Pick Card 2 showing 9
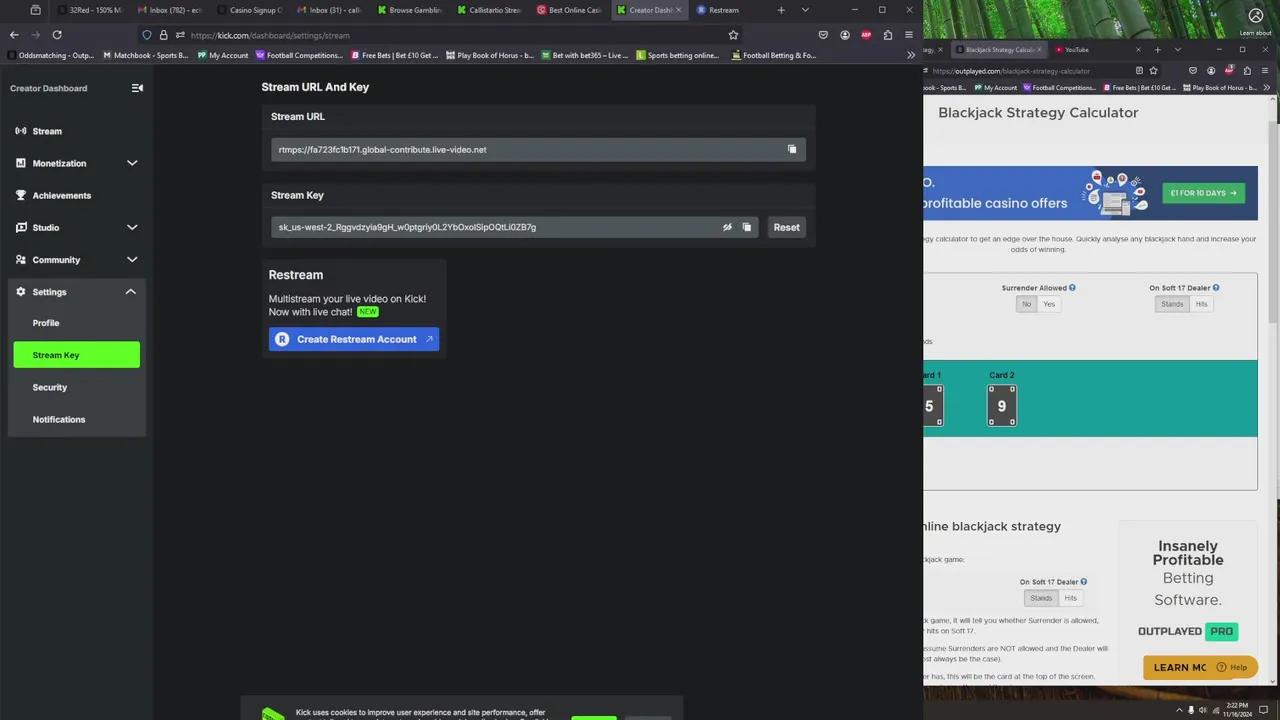Viewport: 1280px width, 720px height. tap(1002, 406)
